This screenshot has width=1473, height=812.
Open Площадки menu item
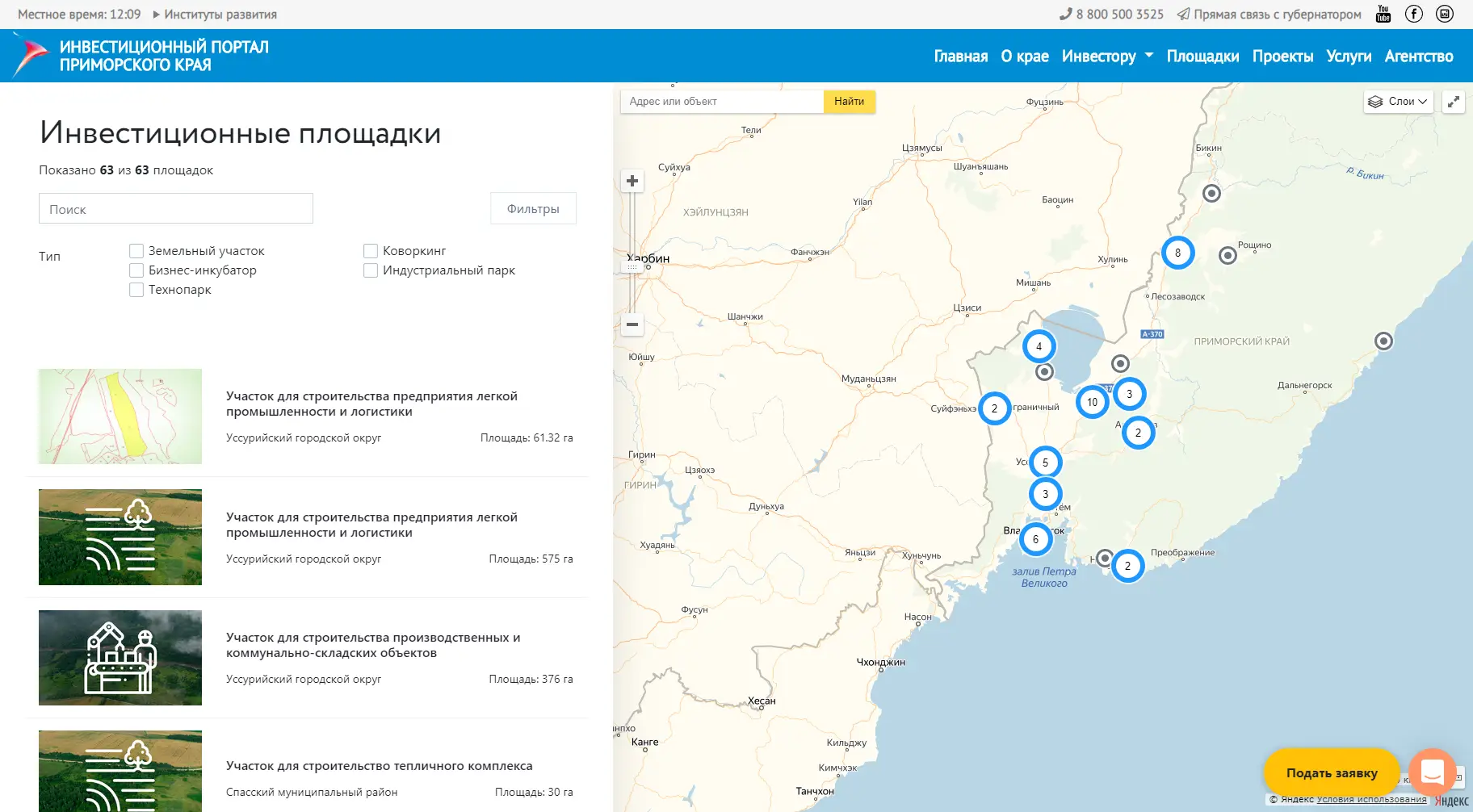pos(1203,57)
